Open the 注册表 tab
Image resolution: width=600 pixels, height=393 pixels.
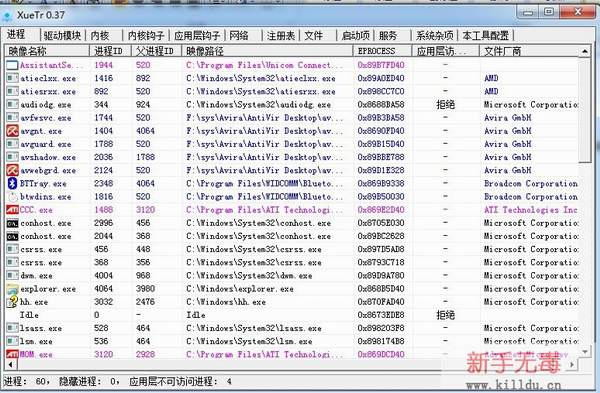280,36
